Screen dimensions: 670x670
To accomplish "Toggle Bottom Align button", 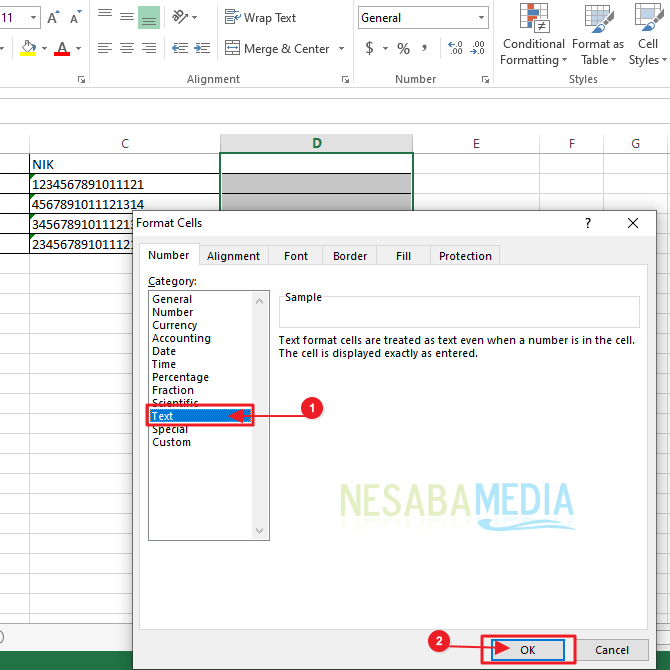I will [x=148, y=17].
